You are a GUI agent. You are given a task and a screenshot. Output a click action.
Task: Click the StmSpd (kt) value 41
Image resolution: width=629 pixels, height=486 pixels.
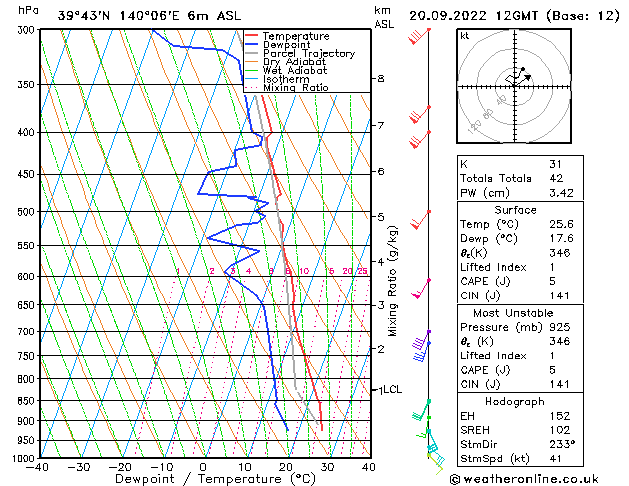555,458
